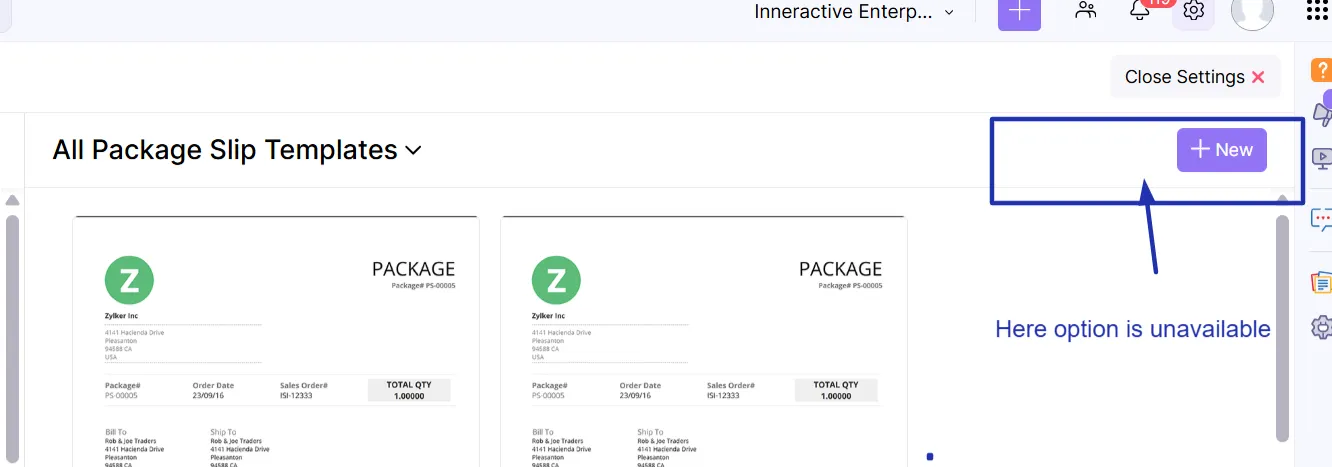Screen dimensions: 1332x467
Task: Open the apps grid launcher
Action: (x=1318, y=11)
